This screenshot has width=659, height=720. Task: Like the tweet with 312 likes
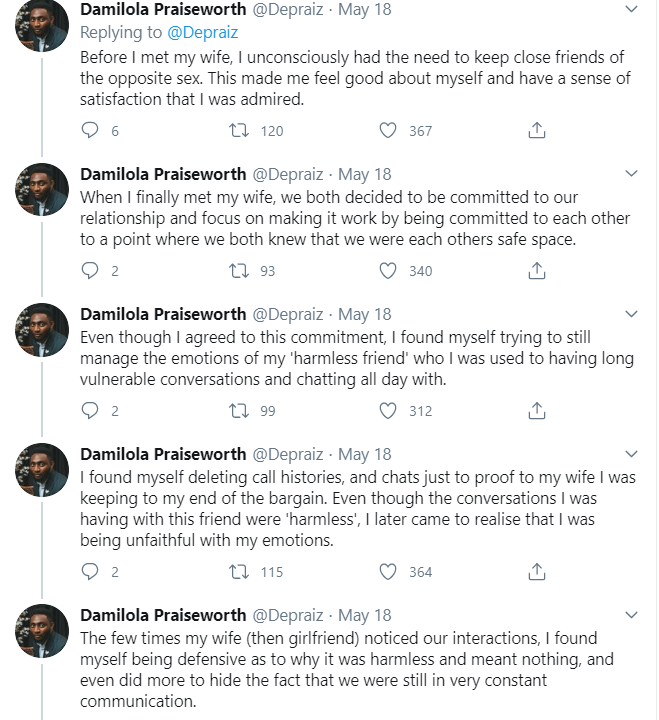click(x=388, y=410)
